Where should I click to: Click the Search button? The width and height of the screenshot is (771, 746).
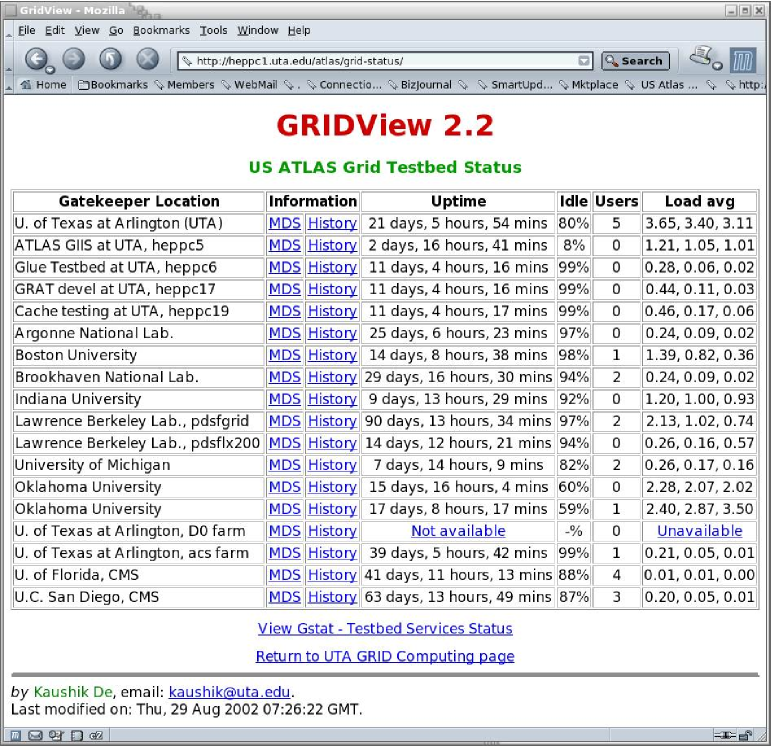pyautogui.click(x=634, y=61)
